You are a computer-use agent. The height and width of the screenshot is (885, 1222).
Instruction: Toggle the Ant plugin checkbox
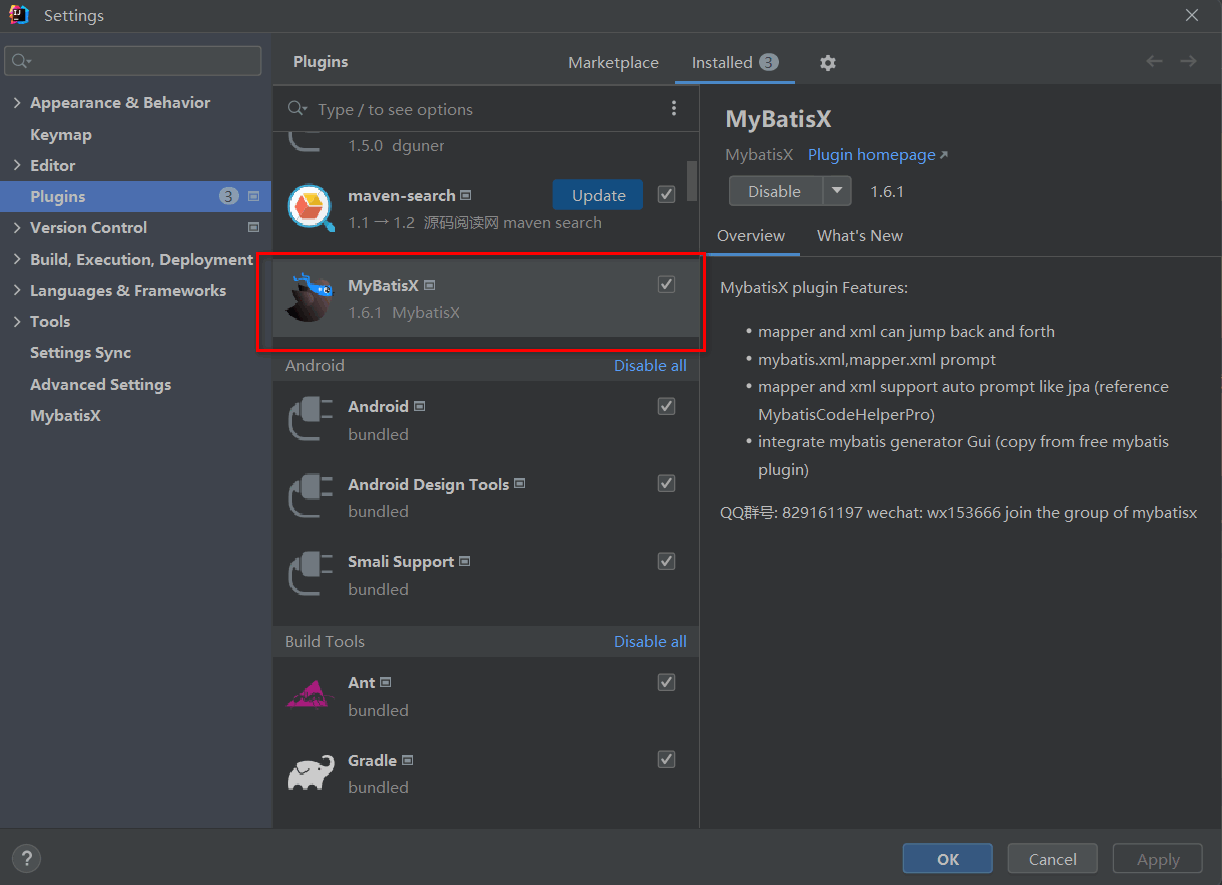pos(667,682)
